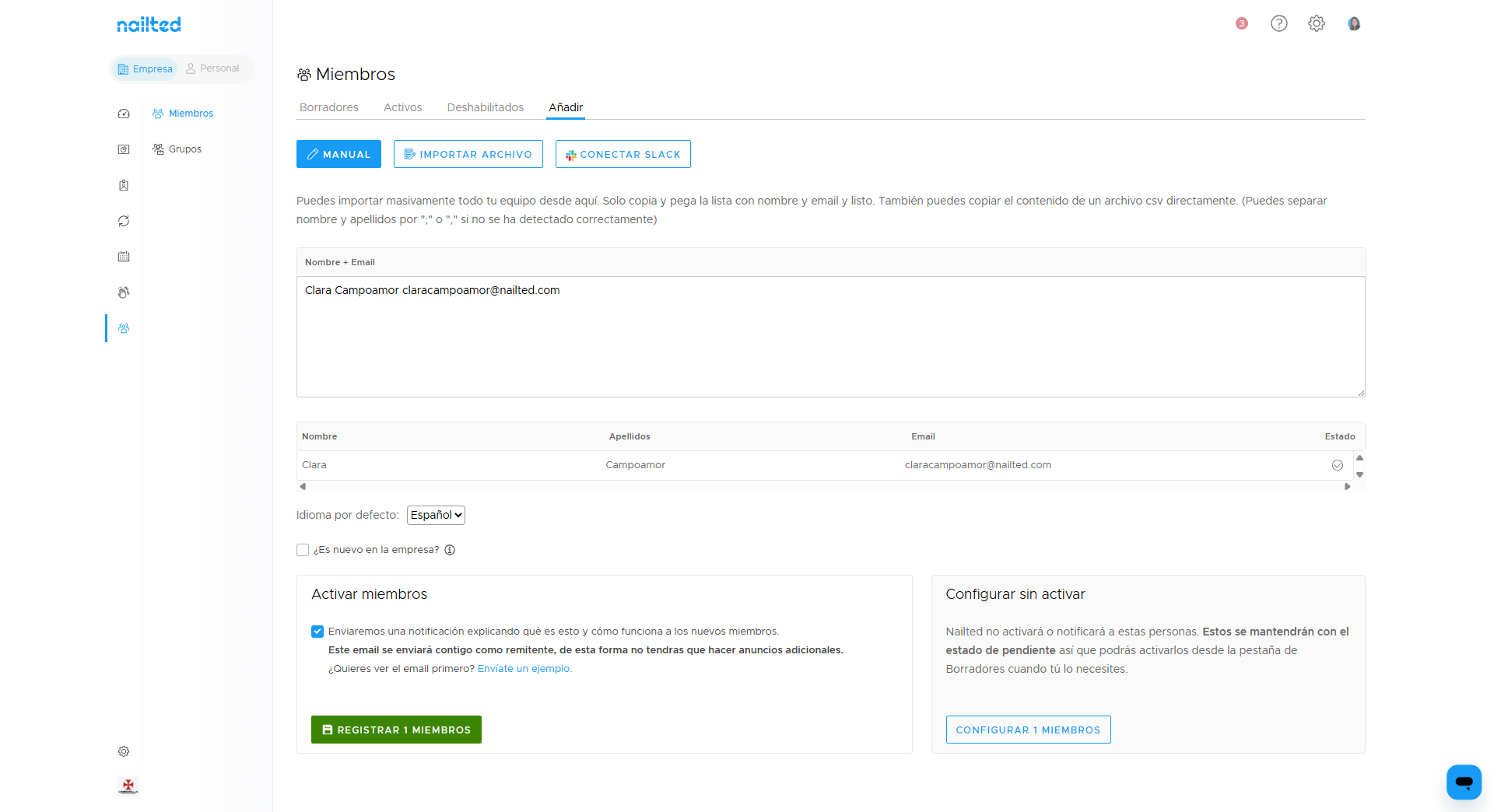Switch to Personal mode

(x=212, y=68)
